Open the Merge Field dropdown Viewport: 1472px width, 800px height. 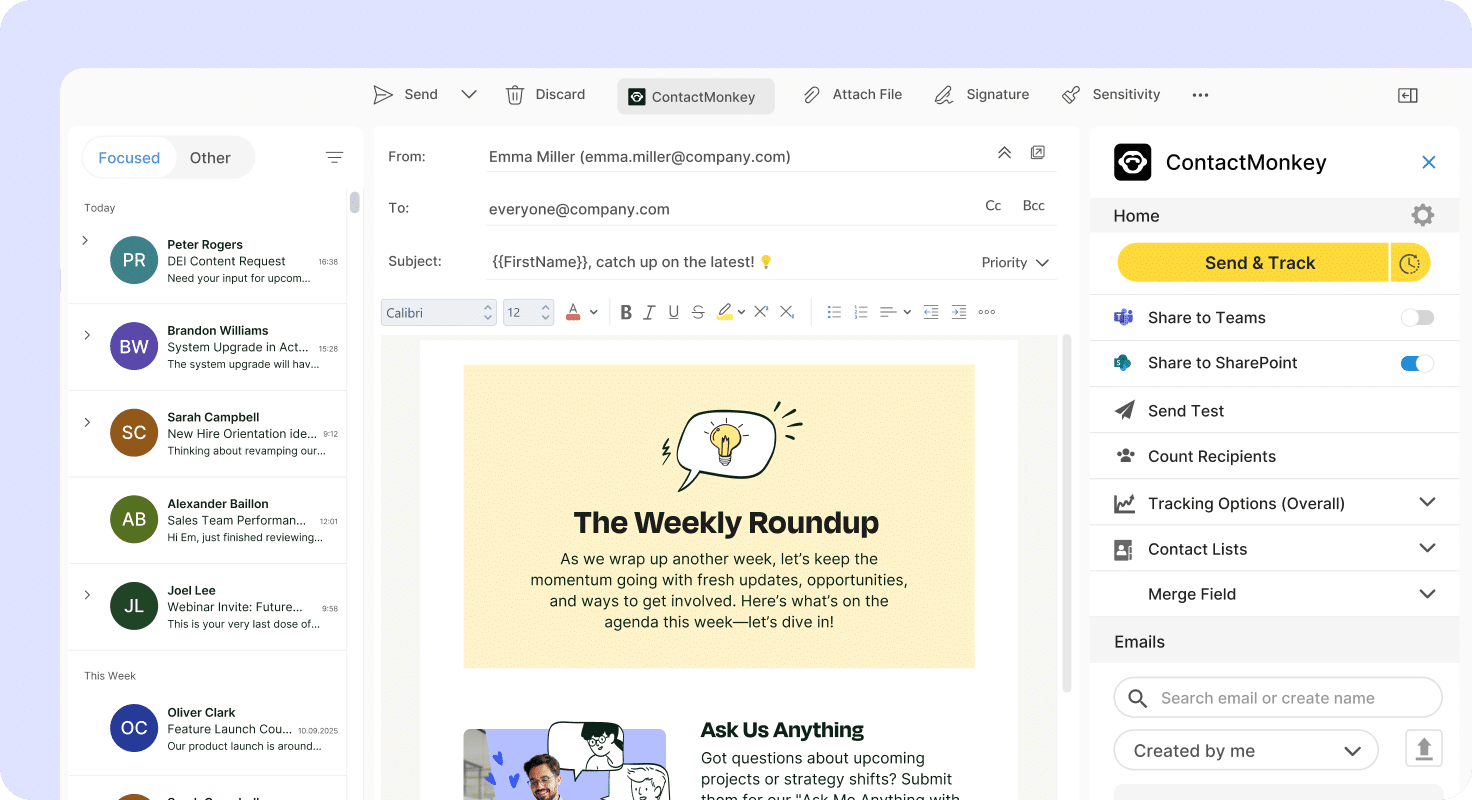1427,593
